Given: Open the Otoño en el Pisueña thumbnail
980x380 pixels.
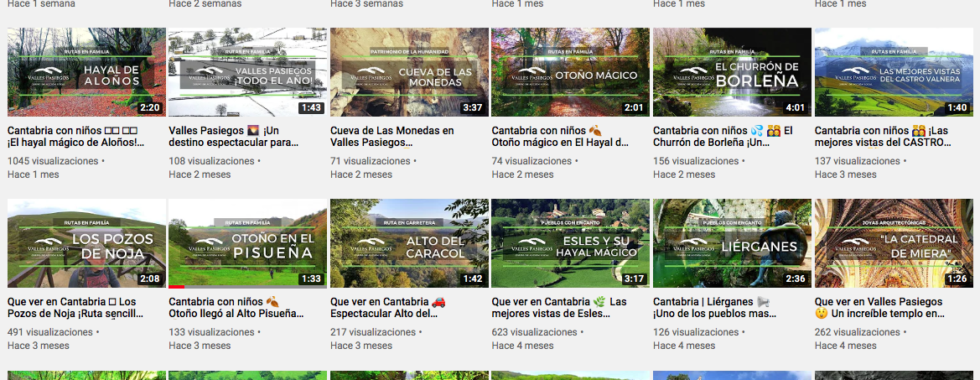Looking at the screenshot, I should tap(248, 243).
